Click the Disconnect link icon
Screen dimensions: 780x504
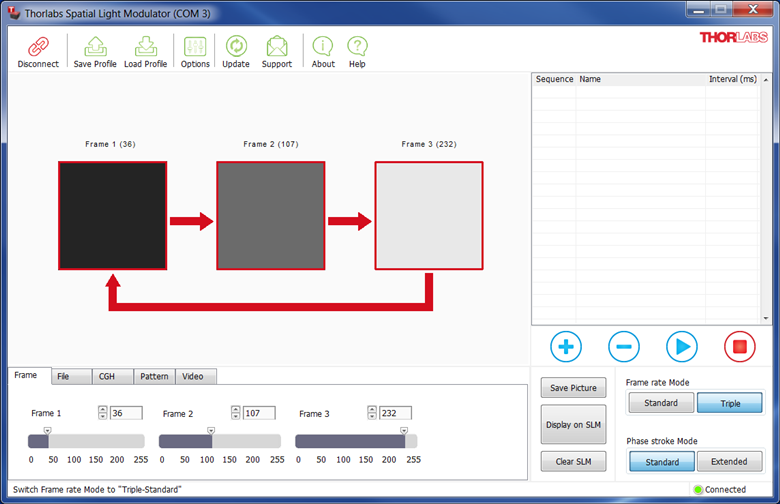click(x=38, y=47)
